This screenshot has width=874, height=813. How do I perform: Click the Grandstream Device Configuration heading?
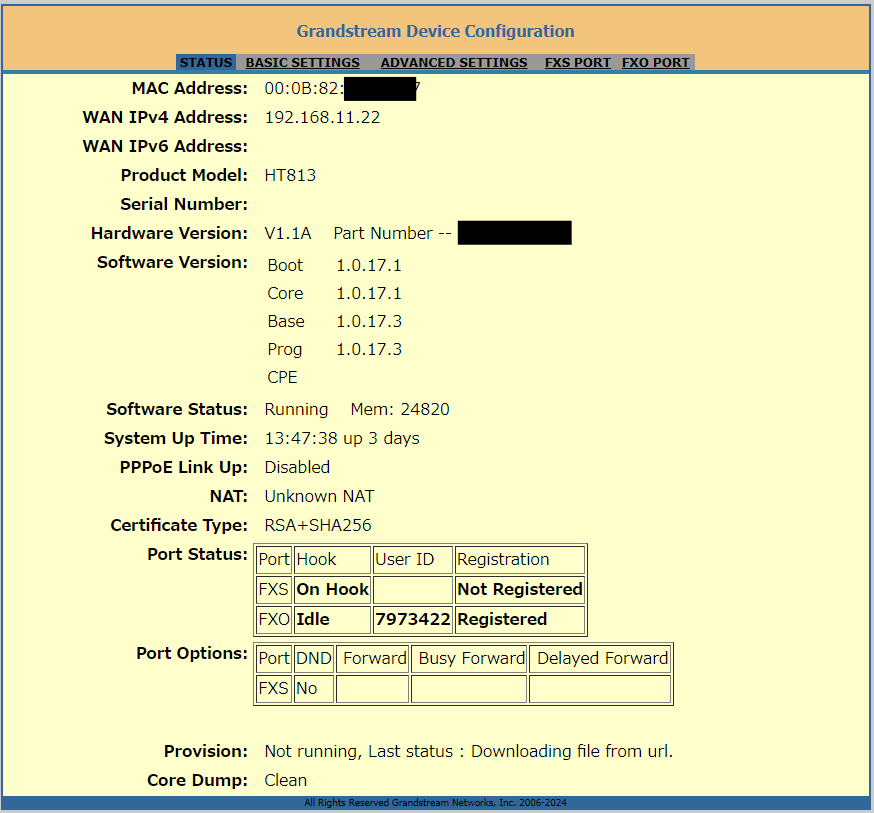435,31
